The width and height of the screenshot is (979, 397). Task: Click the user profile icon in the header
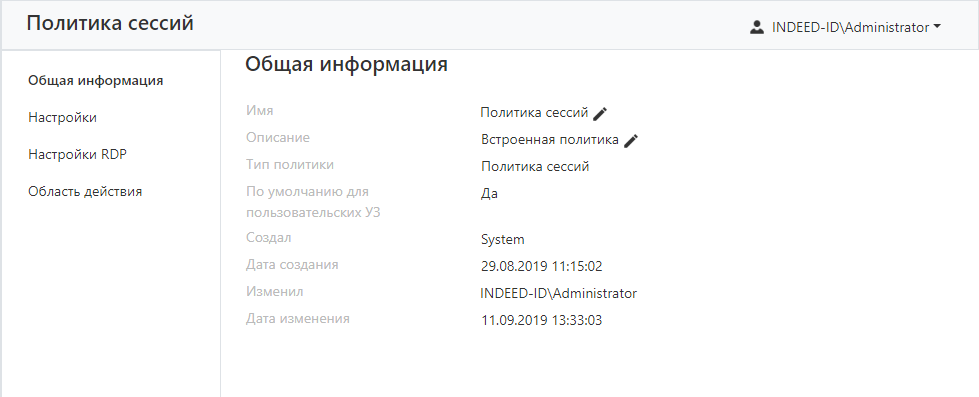(x=757, y=27)
